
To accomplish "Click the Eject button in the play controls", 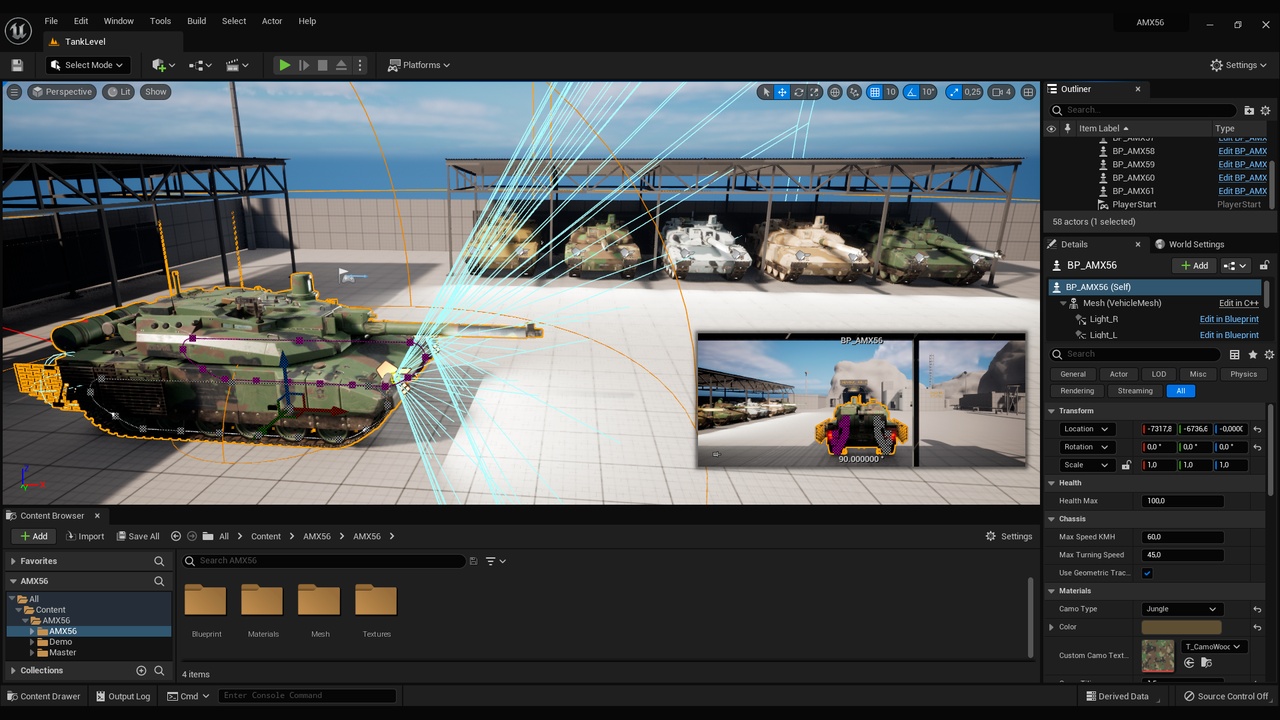I will point(341,65).
